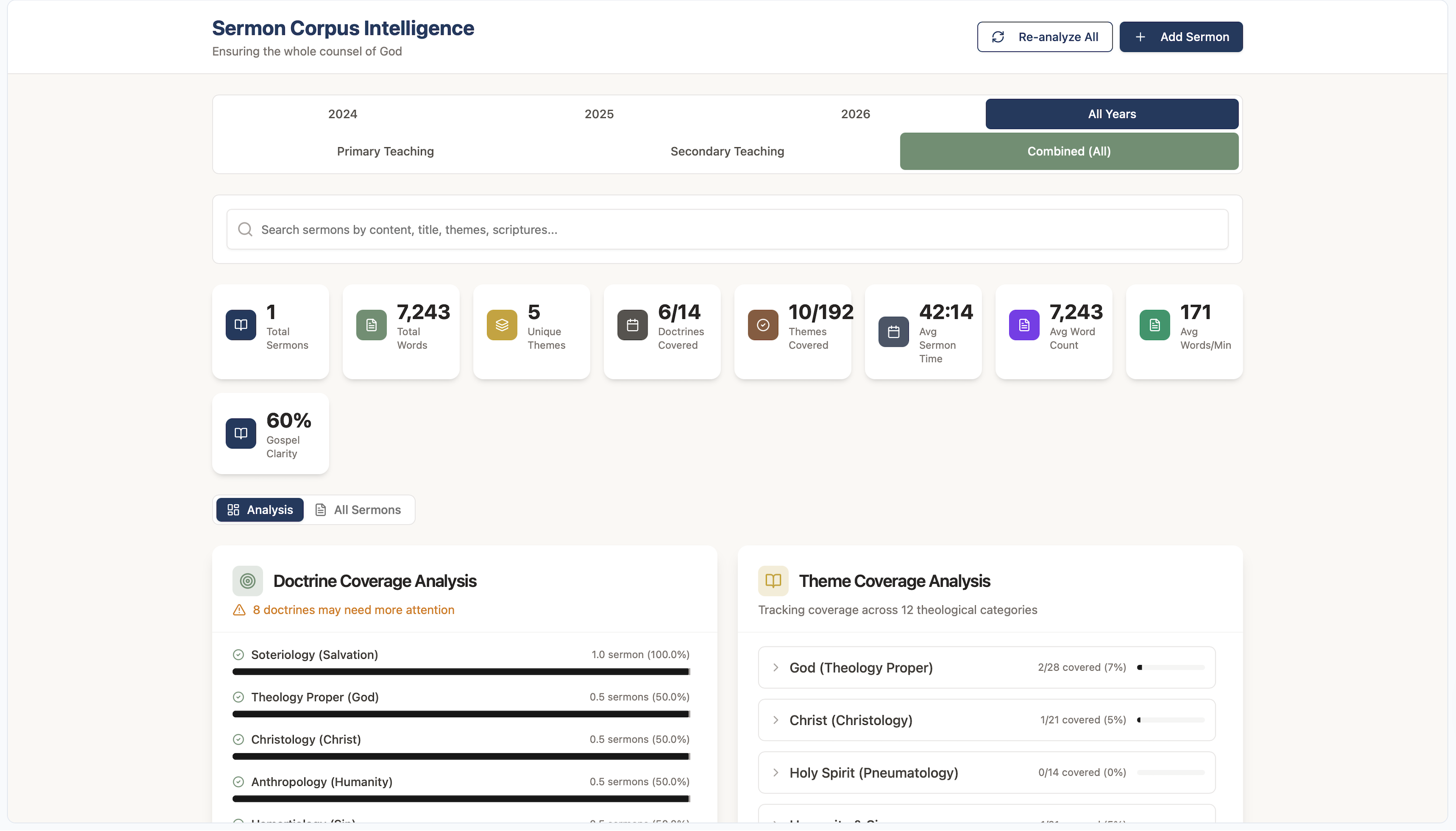Click the Gospel Clarity book icon
Image resolution: width=1456 pixels, height=831 pixels.
pos(240,433)
